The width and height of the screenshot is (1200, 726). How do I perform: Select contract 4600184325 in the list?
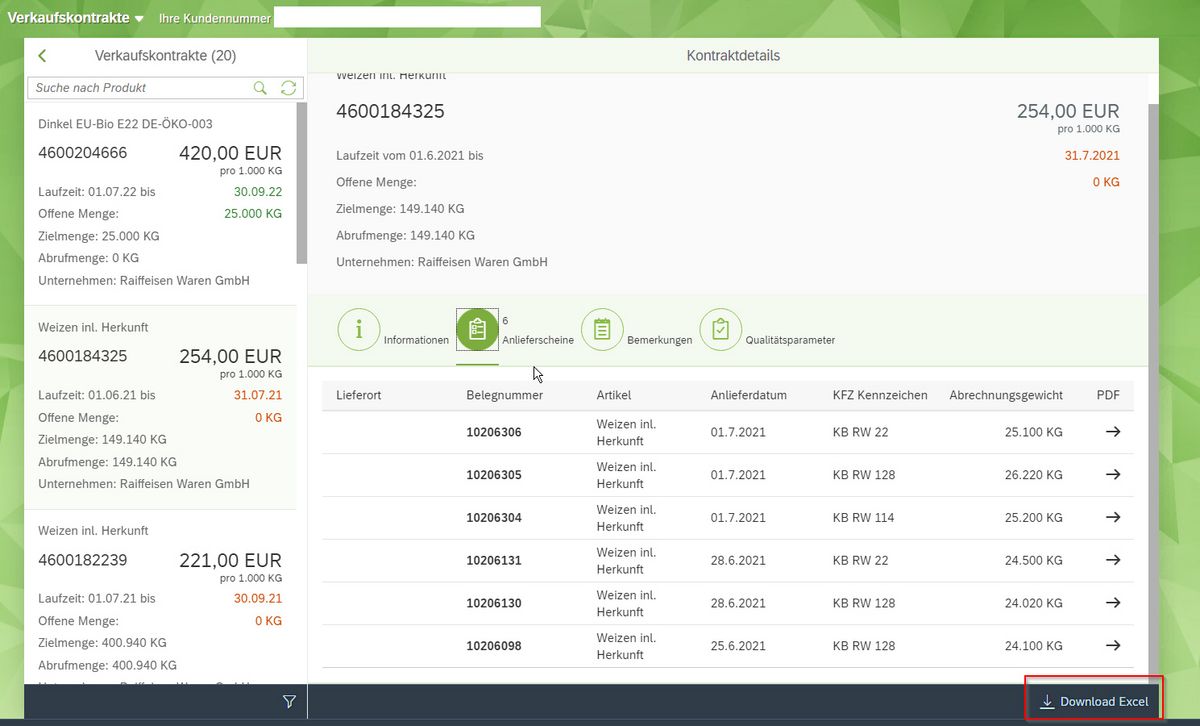click(160, 407)
